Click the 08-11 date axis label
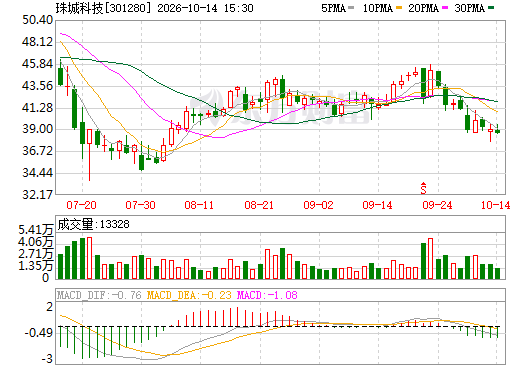This screenshot has height=365, width=520. click(199, 205)
